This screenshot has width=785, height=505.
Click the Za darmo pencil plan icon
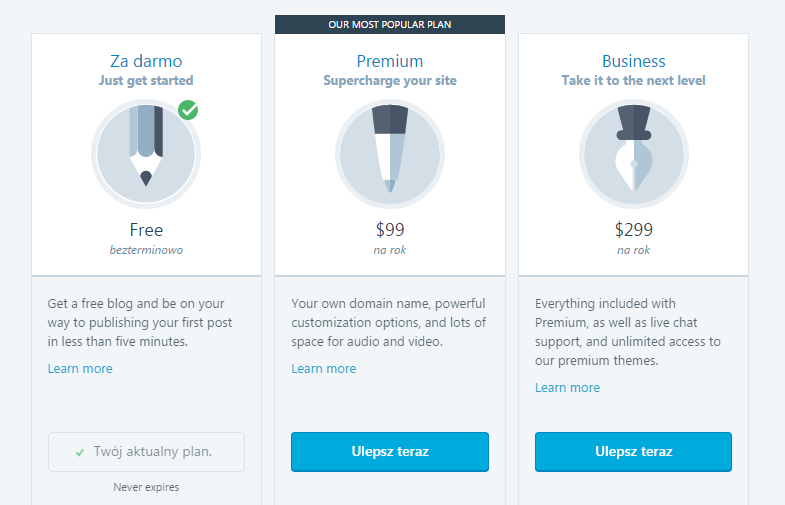click(x=146, y=154)
